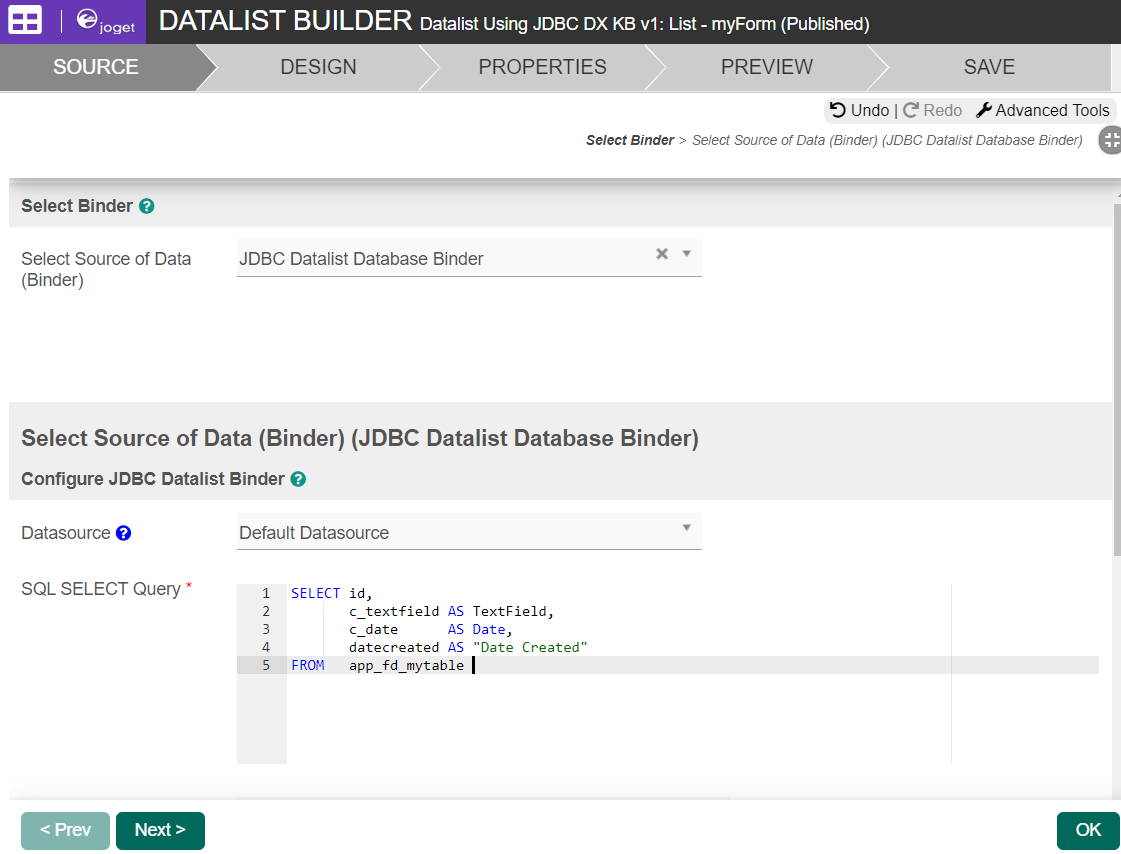Click the Joget logo
The width and height of the screenshot is (1121, 854).
pyautogui.click(x=105, y=21)
